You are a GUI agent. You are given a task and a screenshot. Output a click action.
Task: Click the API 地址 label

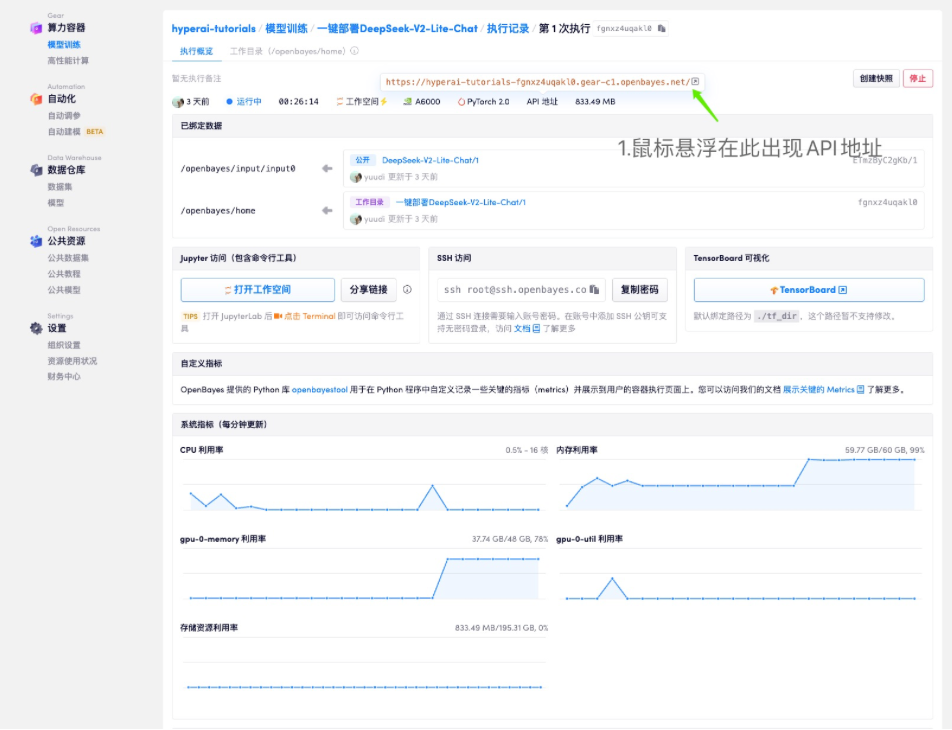click(542, 101)
